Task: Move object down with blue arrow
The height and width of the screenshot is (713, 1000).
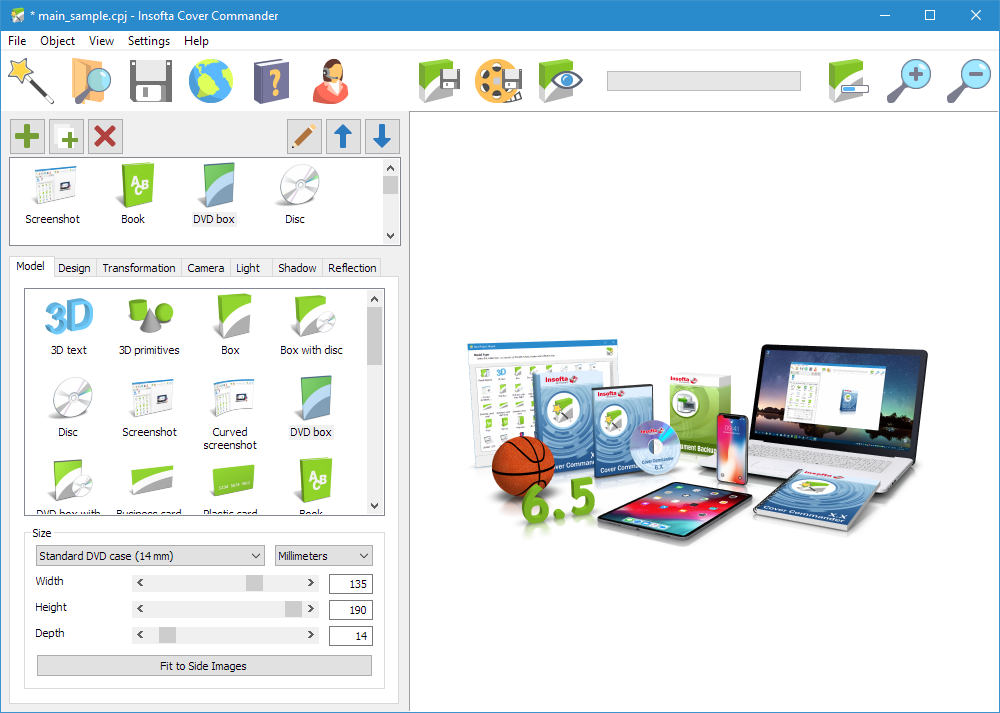Action: (x=382, y=136)
